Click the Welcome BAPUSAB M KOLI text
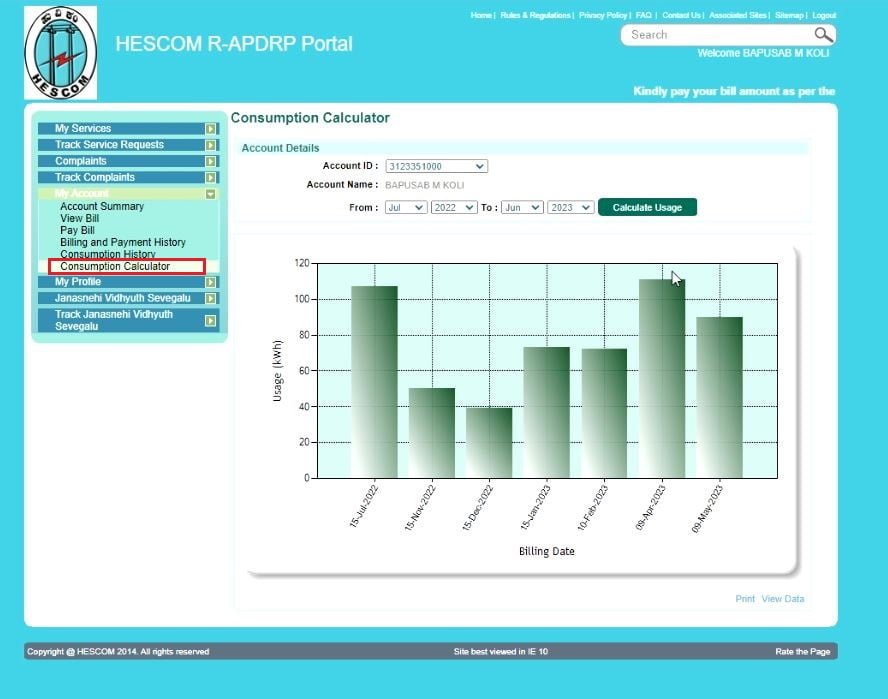 point(763,53)
